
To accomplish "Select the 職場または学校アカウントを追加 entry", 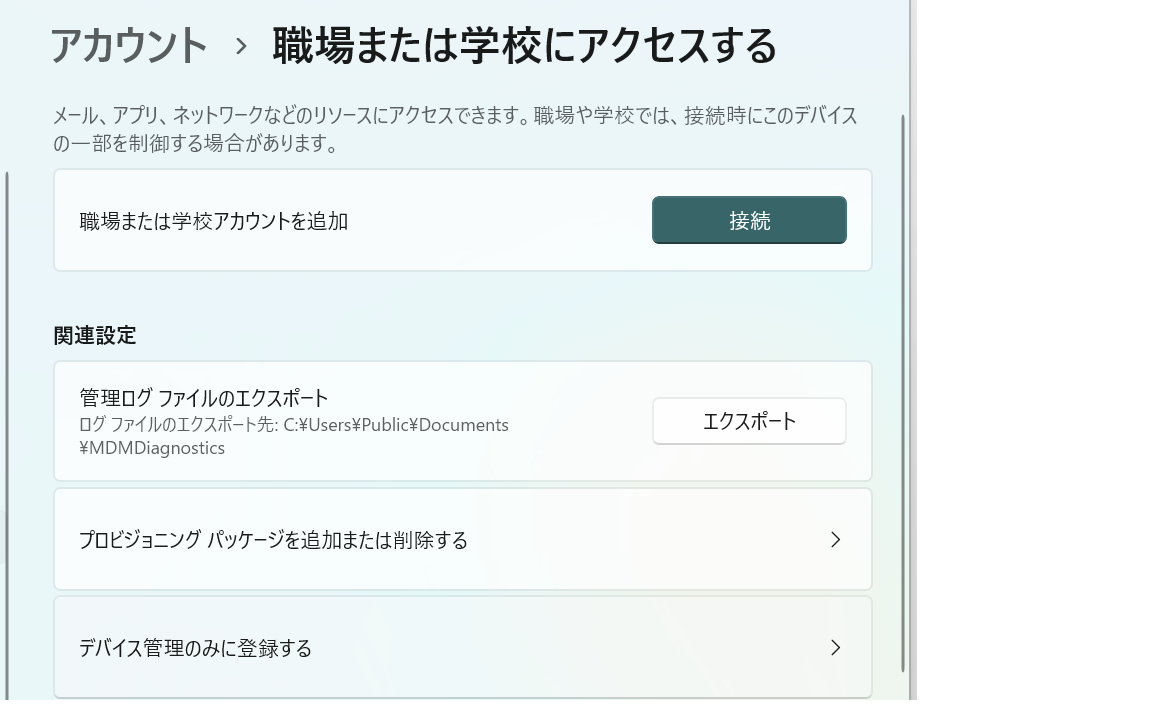I will click(214, 220).
